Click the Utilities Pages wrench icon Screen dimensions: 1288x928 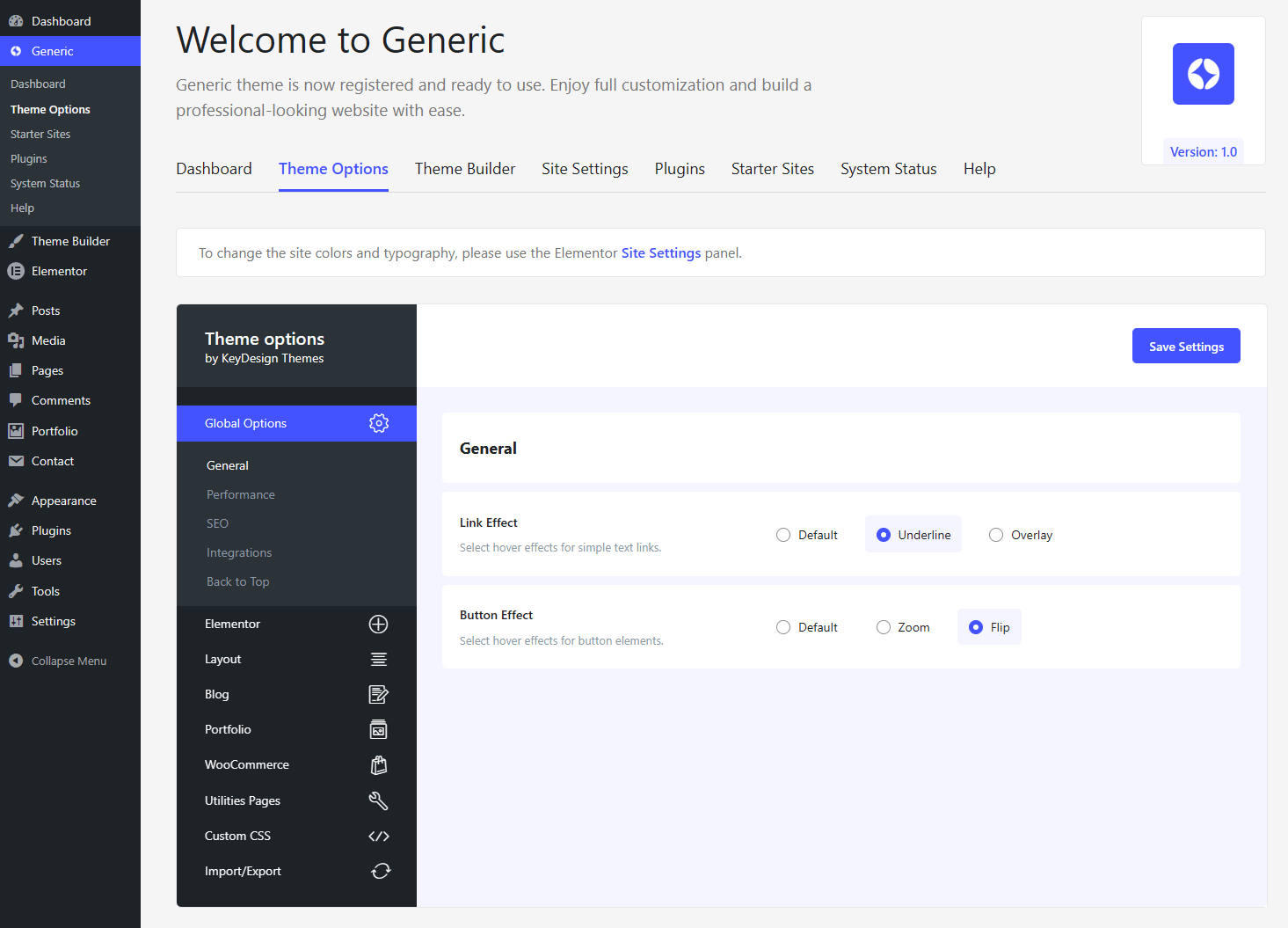click(x=379, y=800)
